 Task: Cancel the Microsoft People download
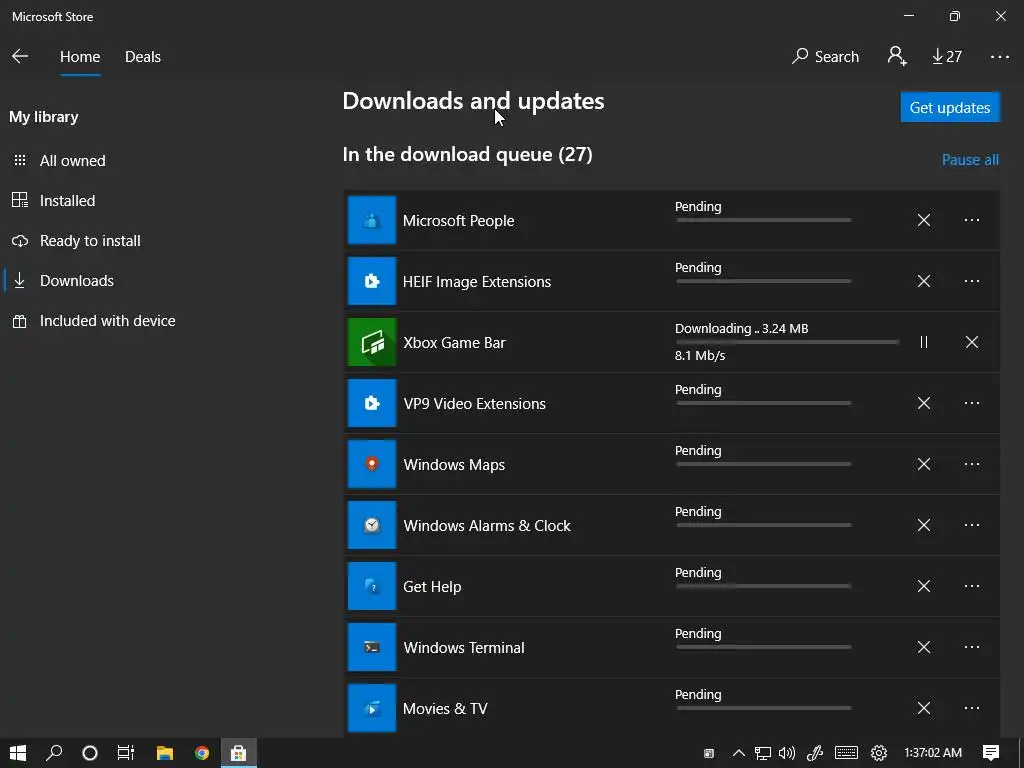pyautogui.click(x=923, y=220)
